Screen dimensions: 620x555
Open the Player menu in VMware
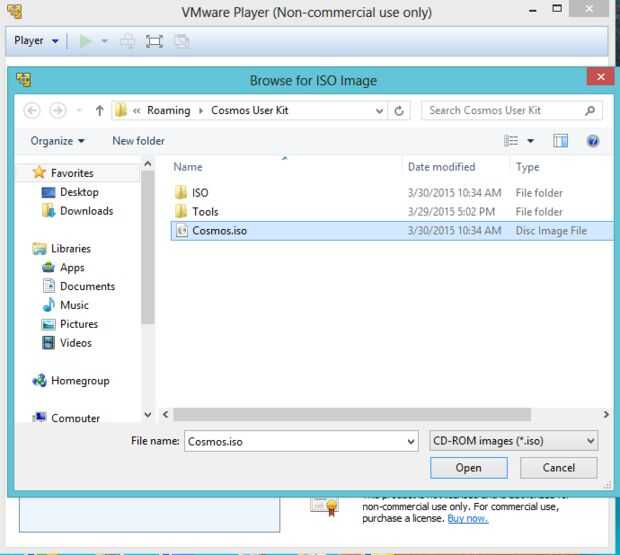click(x=36, y=41)
